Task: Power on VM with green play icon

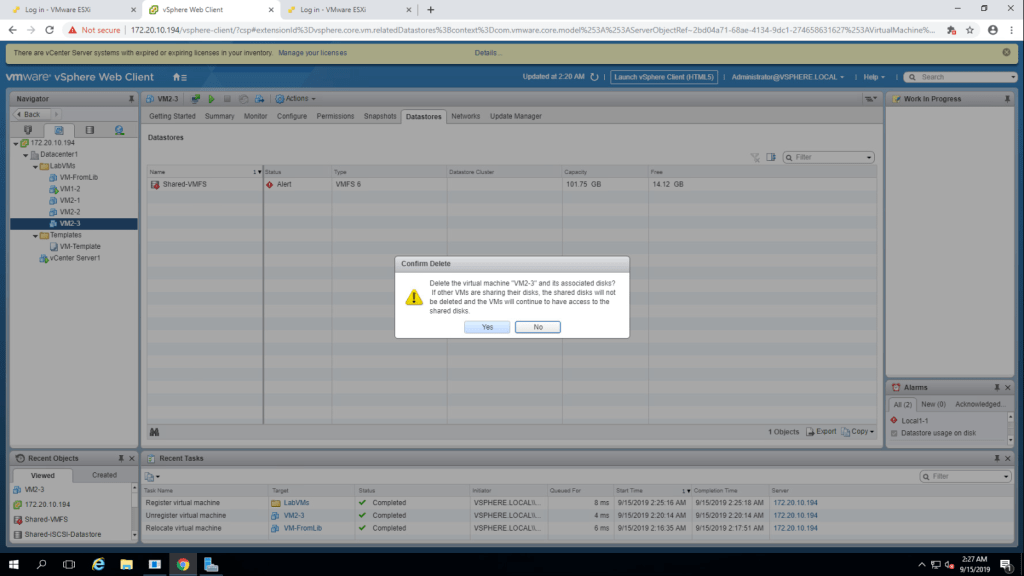Action: pos(211,99)
